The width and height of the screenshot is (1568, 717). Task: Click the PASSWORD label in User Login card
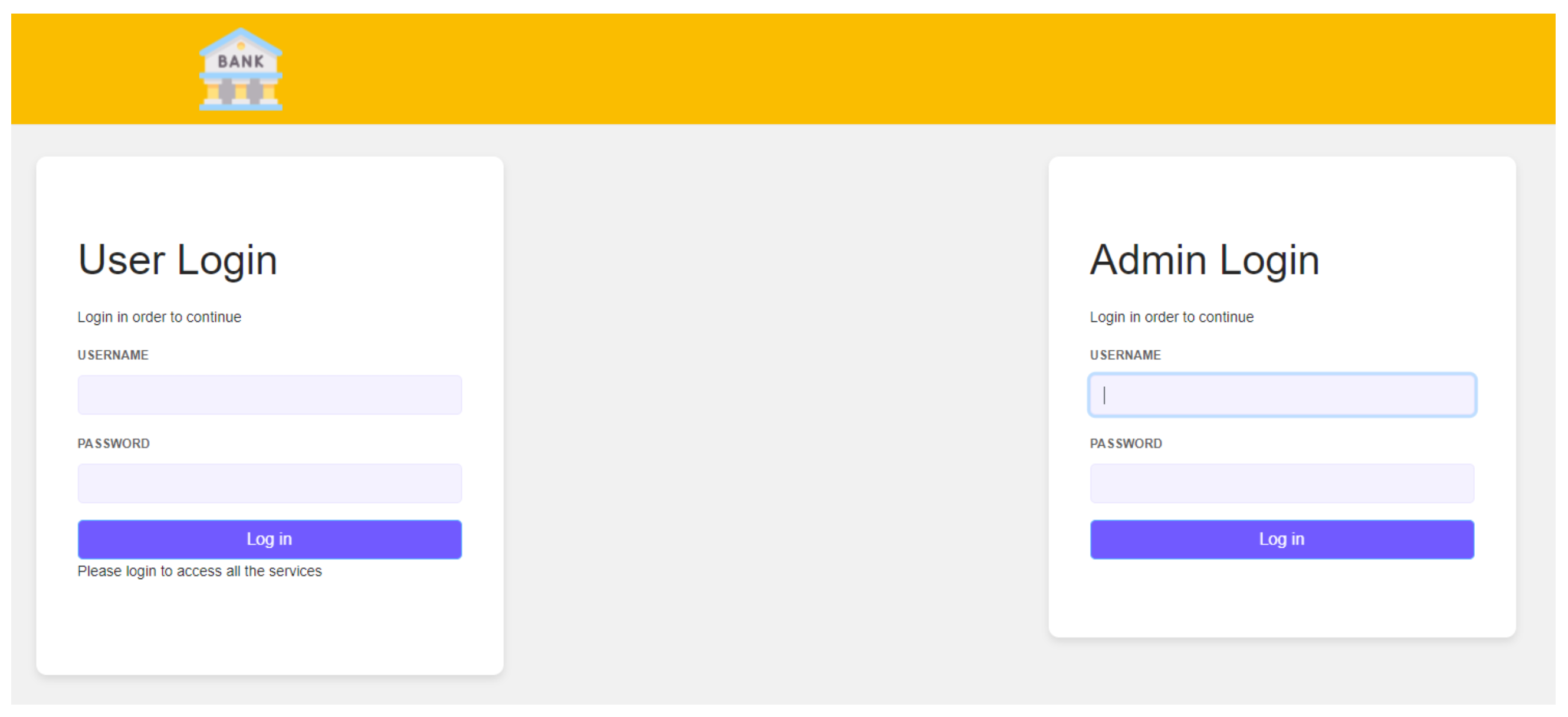point(113,444)
